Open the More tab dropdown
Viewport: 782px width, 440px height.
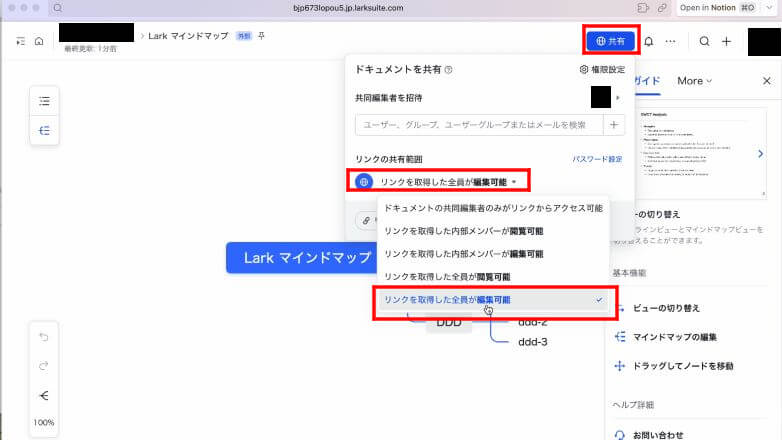click(x=694, y=81)
